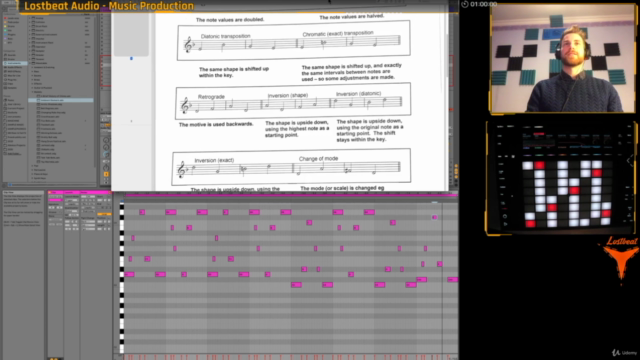The height and width of the screenshot is (360, 640).
Task: Open the Sounds category in Ableton browser
Action: click(x=11, y=55)
